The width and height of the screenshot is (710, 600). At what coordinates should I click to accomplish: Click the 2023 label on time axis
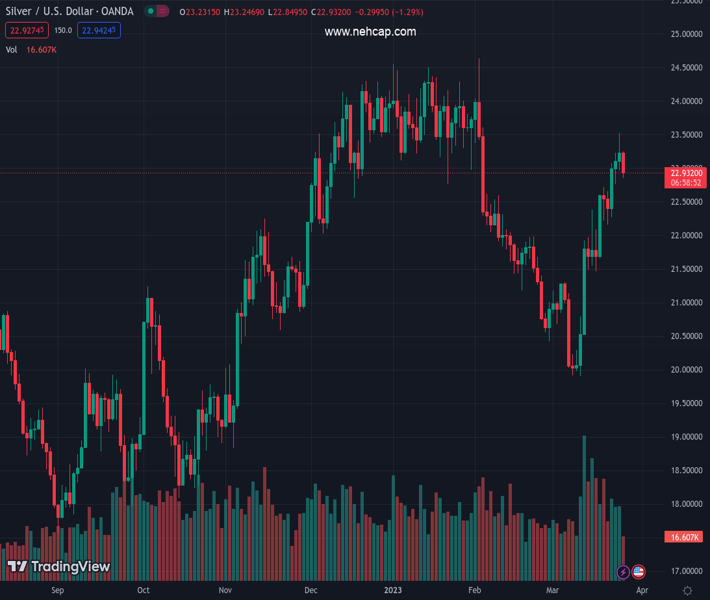[393, 590]
